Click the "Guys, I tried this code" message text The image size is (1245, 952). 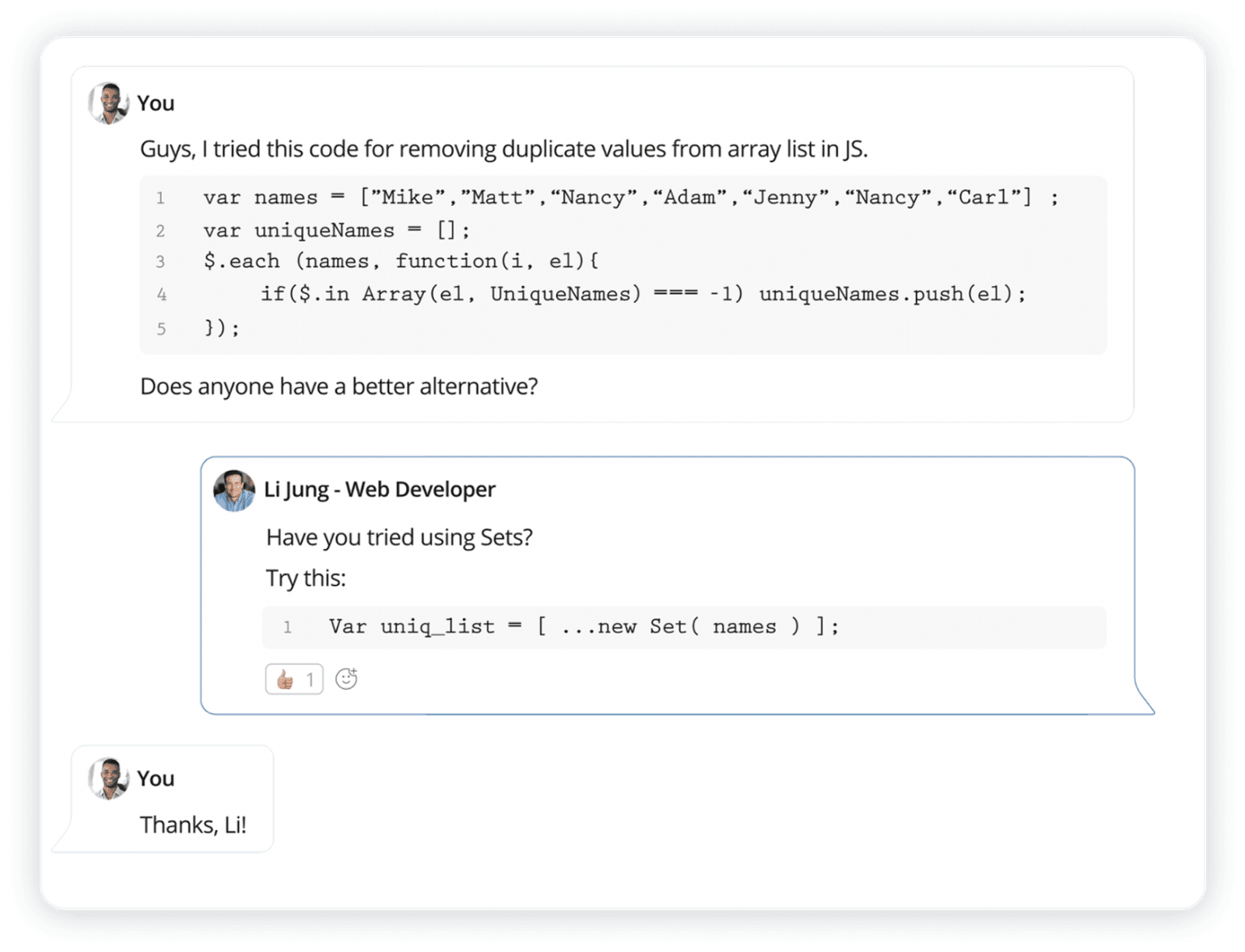[503, 149]
